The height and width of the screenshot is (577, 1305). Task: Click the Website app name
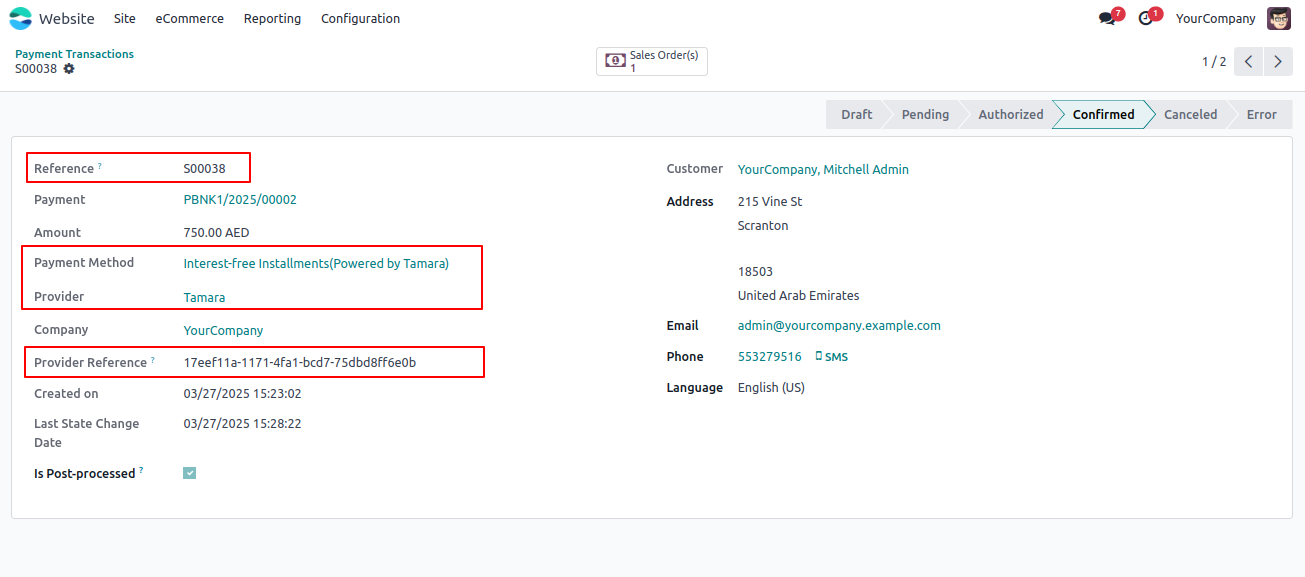pyautogui.click(x=67, y=18)
